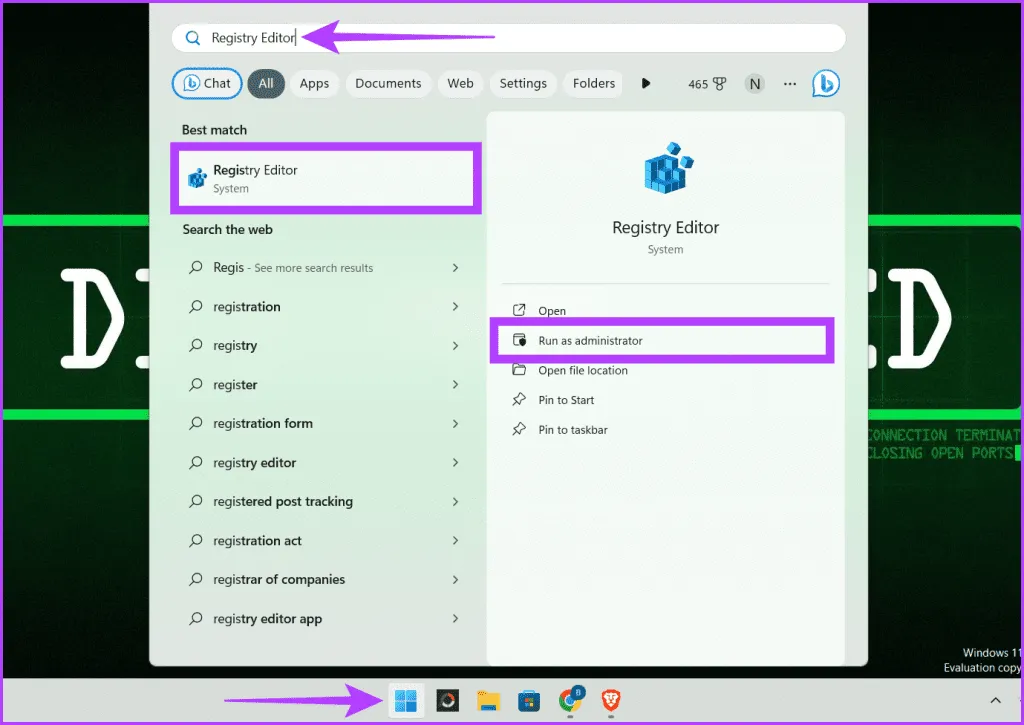
Task: Click the large Registry Editor app icon
Action: point(666,169)
